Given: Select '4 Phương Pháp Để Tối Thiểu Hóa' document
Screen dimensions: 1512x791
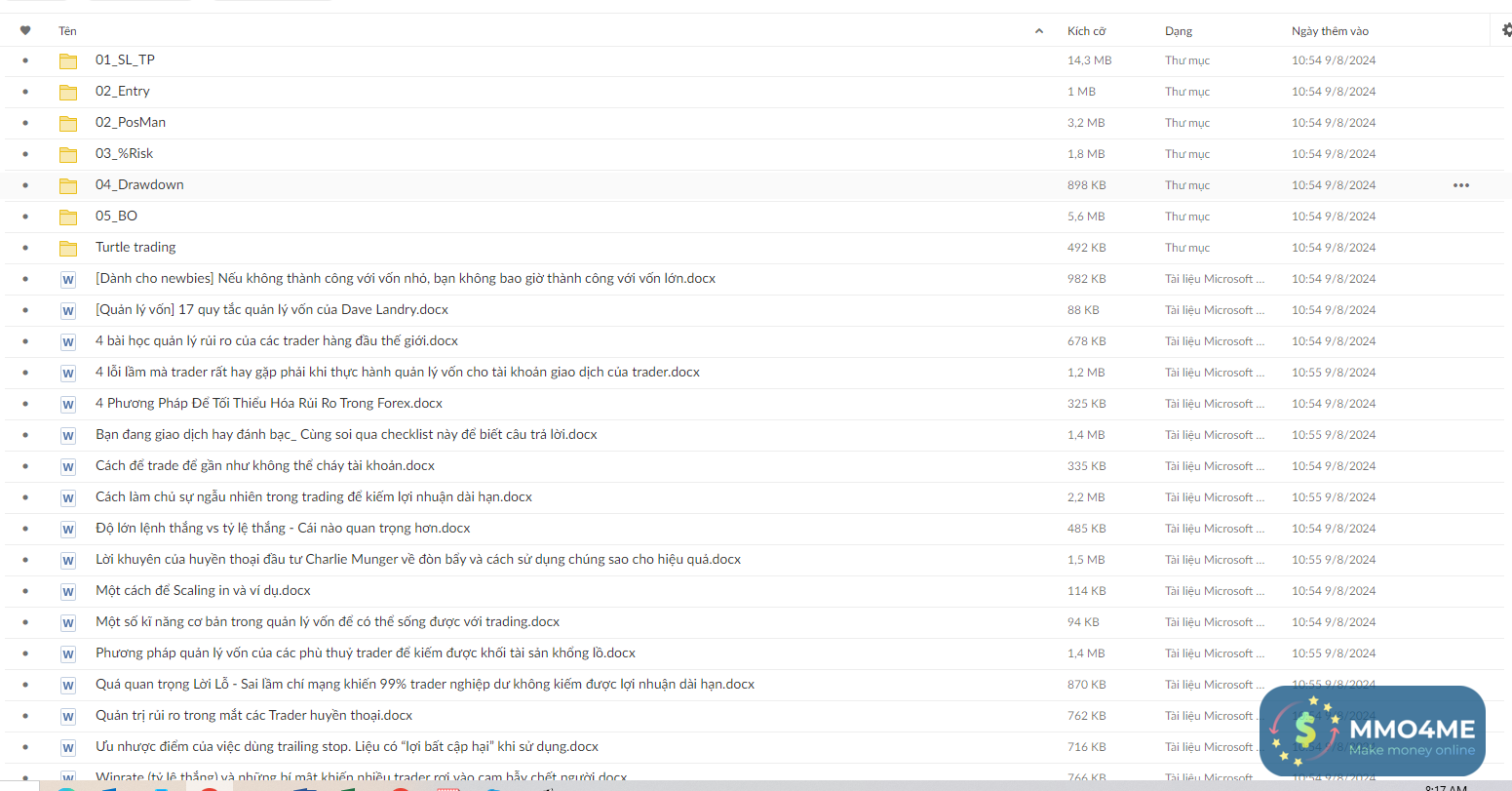Looking at the screenshot, I should pos(269,403).
